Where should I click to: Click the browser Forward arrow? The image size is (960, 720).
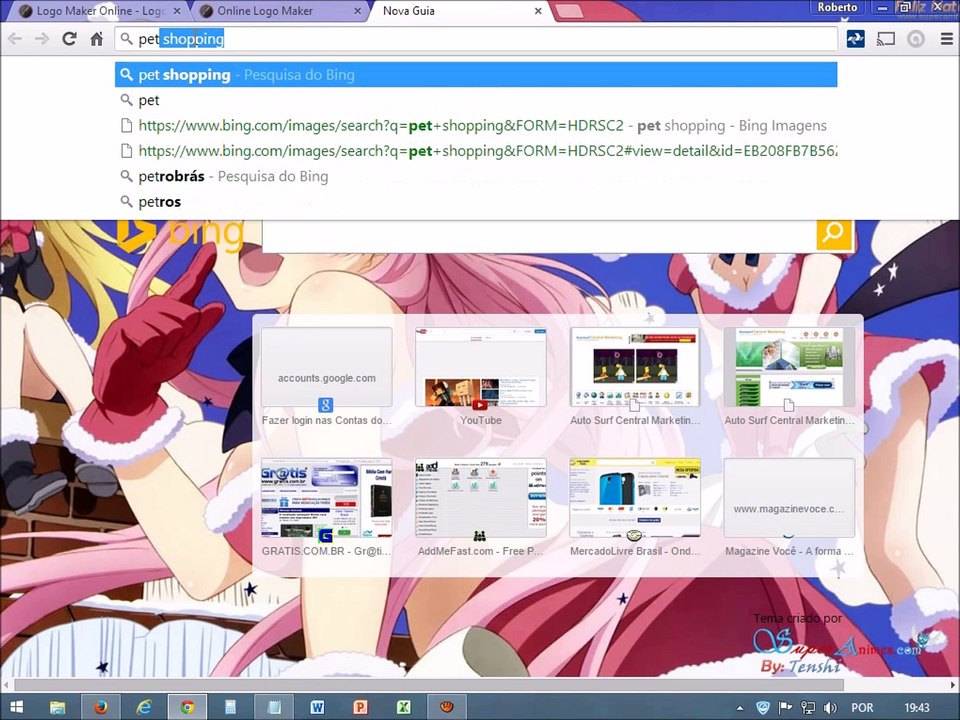tap(42, 39)
